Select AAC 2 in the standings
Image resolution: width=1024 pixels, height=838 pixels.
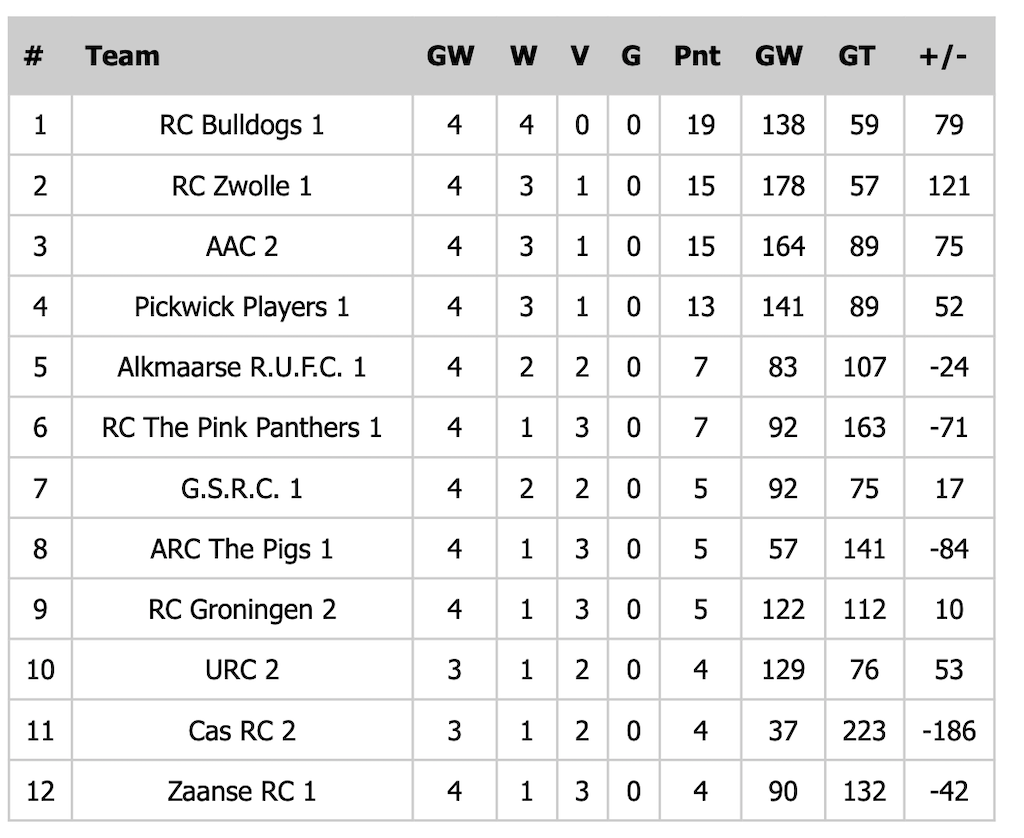click(x=242, y=246)
